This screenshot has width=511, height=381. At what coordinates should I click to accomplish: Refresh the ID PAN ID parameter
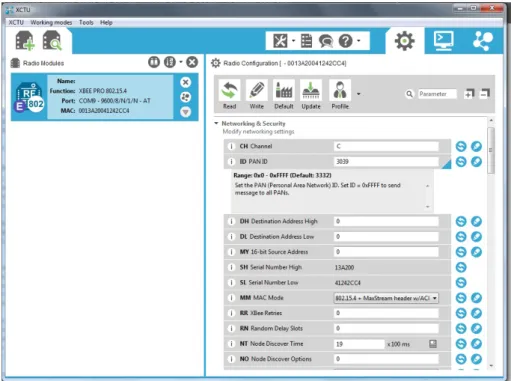tap(461, 162)
